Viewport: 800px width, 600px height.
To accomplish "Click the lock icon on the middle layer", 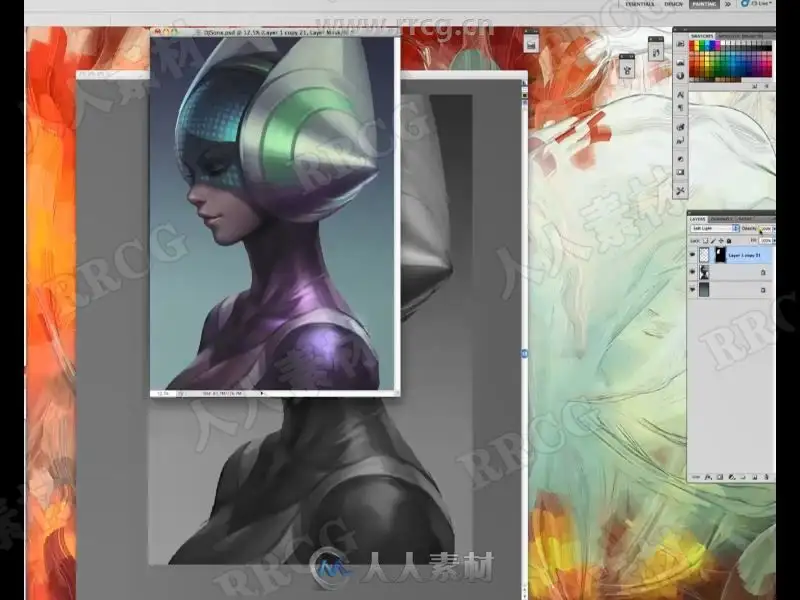I will point(763,272).
